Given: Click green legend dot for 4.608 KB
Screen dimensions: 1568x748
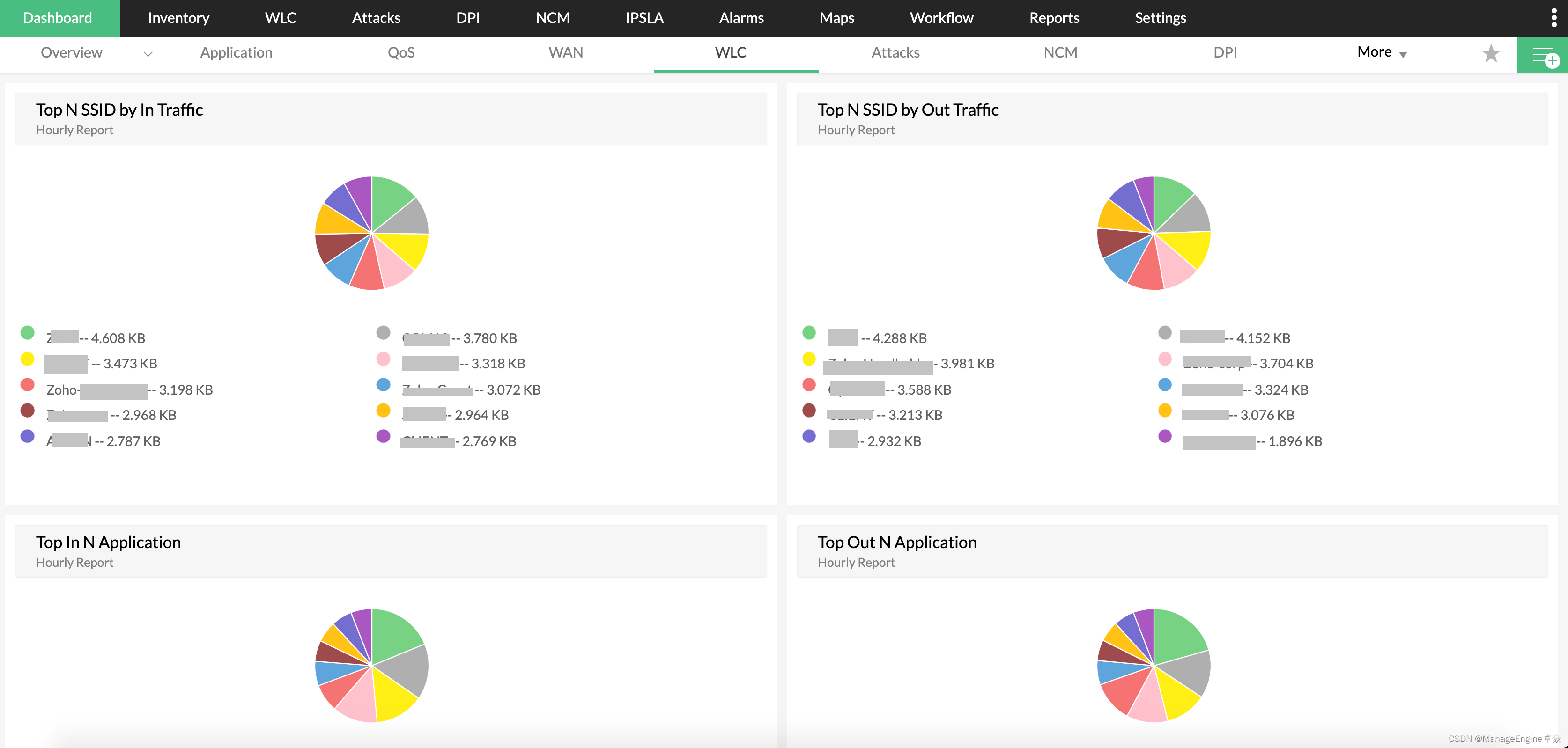Looking at the screenshot, I should tap(27, 333).
